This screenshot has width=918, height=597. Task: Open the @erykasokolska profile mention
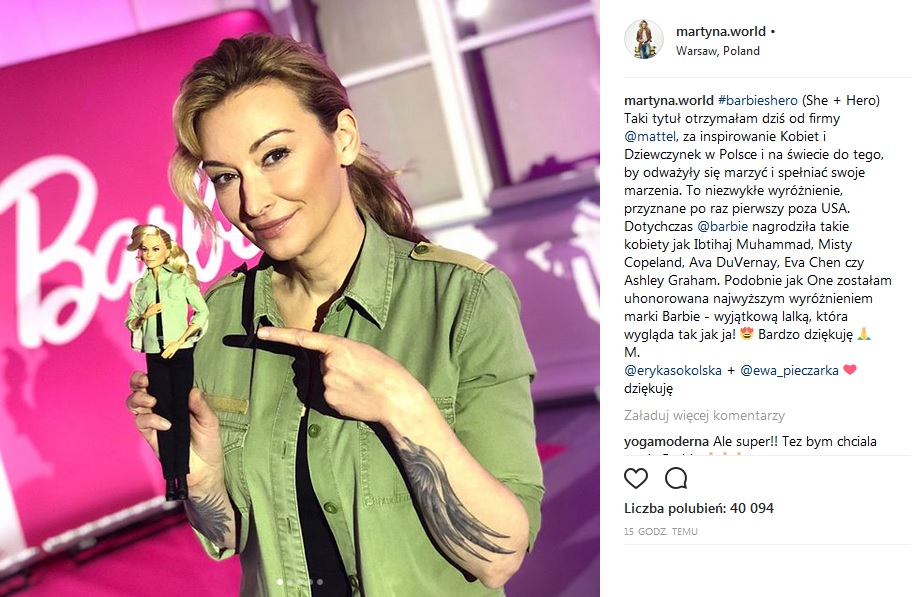point(673,370)
